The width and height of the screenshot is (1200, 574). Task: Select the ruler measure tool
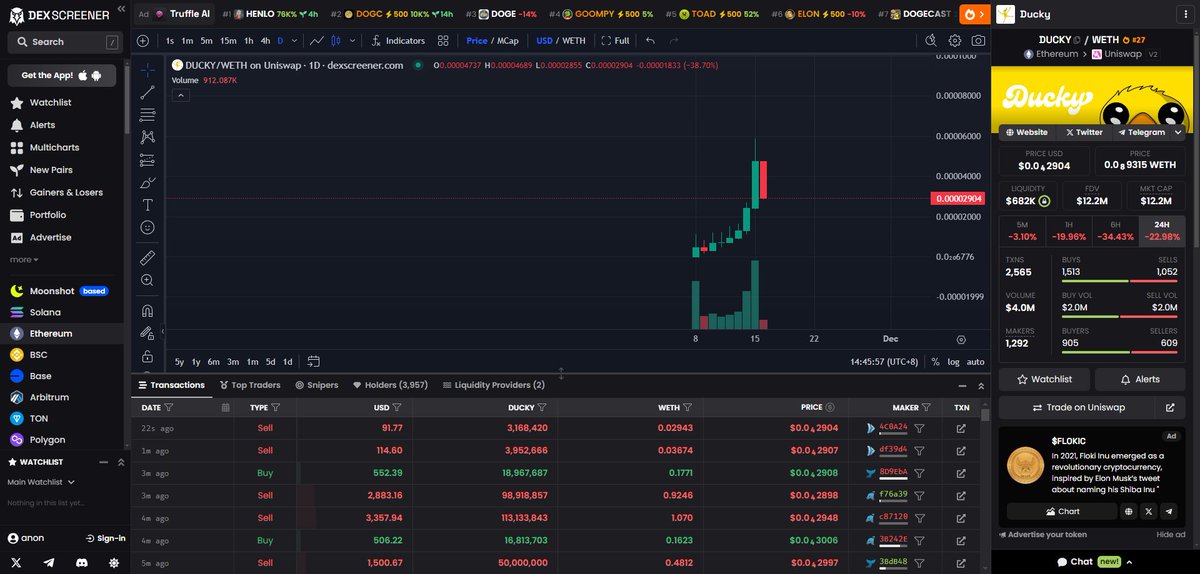coord(147,258)
